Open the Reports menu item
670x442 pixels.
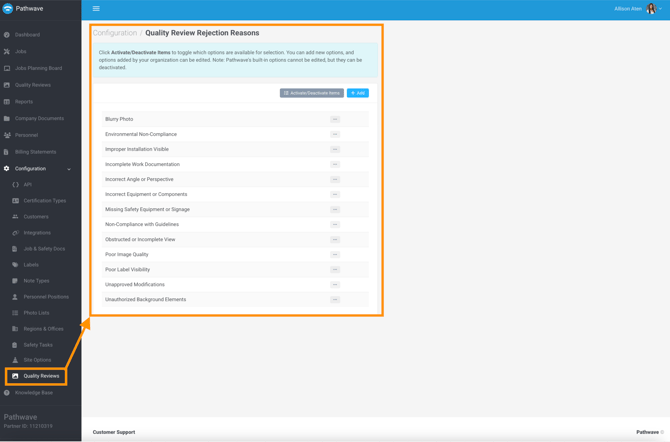pyautogui.click(x=24, y=102)
